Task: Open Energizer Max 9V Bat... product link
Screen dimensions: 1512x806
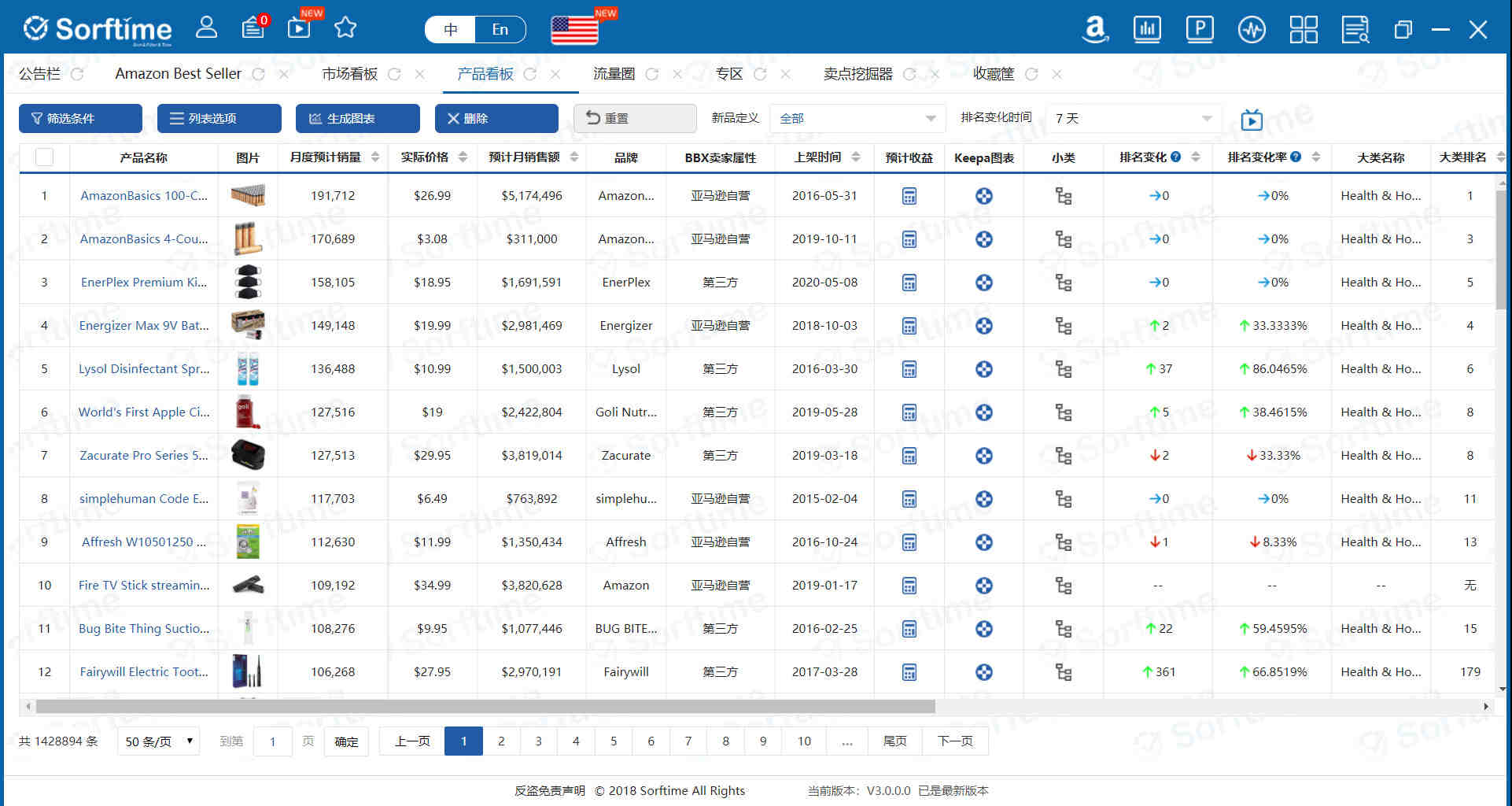Action: (x=144, y=326)
